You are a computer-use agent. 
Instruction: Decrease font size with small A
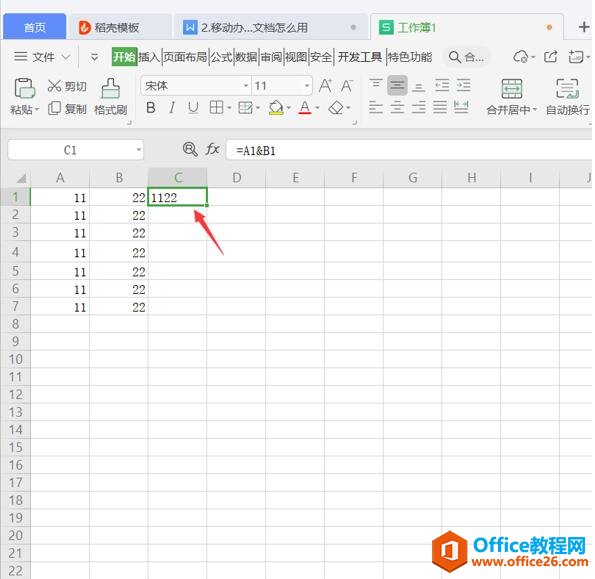pyautogui.click(x=346, y=86)
